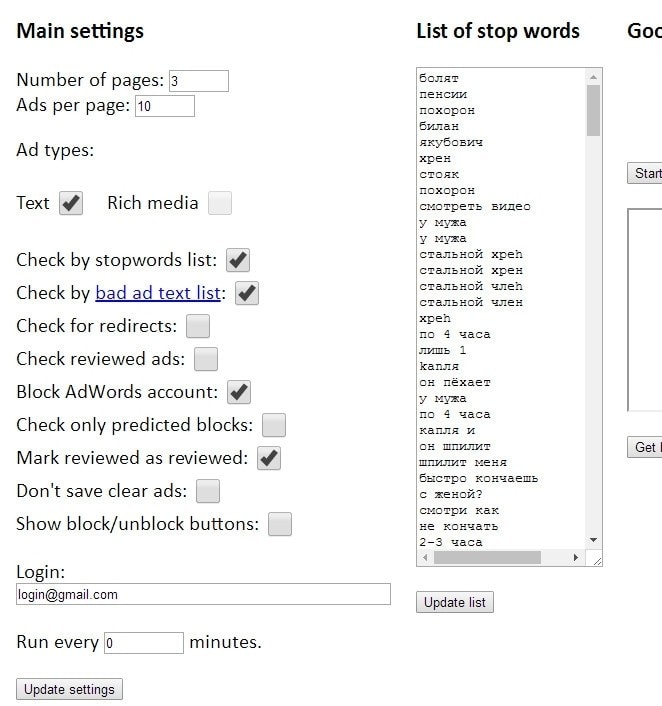Enable Don't save clear ads
The image size is (662, 706).
tap(208, 491)
